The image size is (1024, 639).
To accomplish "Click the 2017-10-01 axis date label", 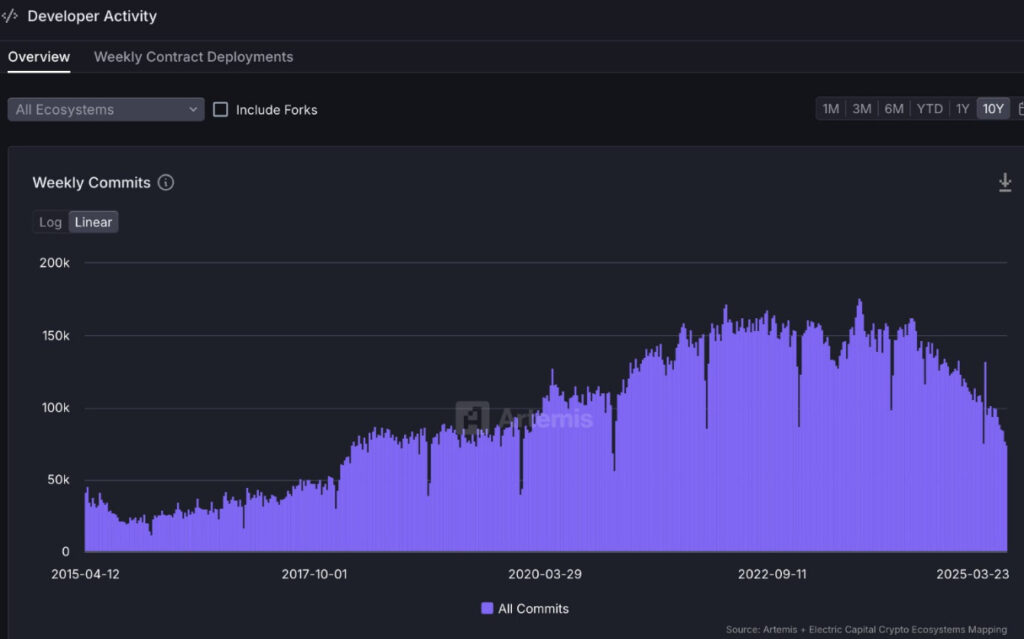I will (314, 574).
